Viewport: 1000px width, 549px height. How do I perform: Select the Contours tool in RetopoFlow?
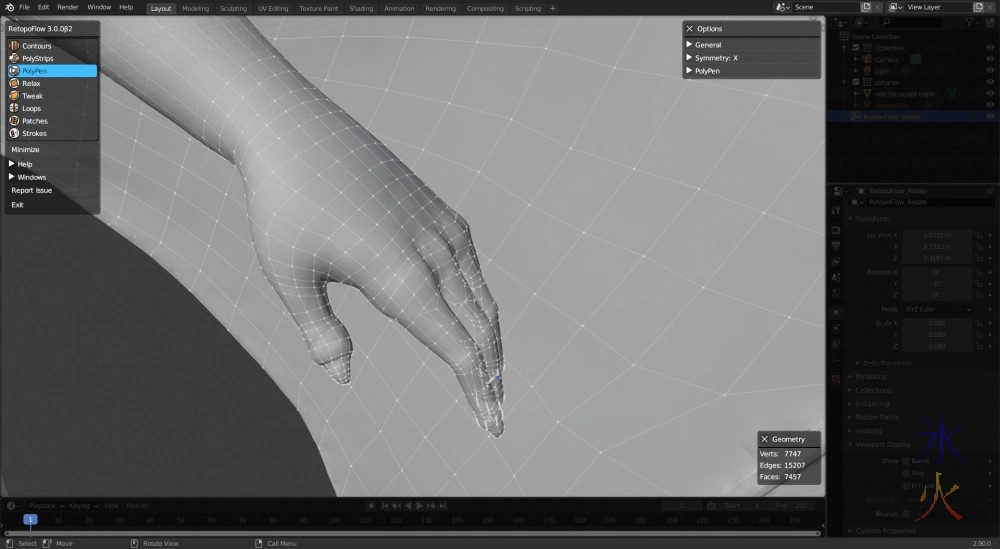(x=36, y=46)
